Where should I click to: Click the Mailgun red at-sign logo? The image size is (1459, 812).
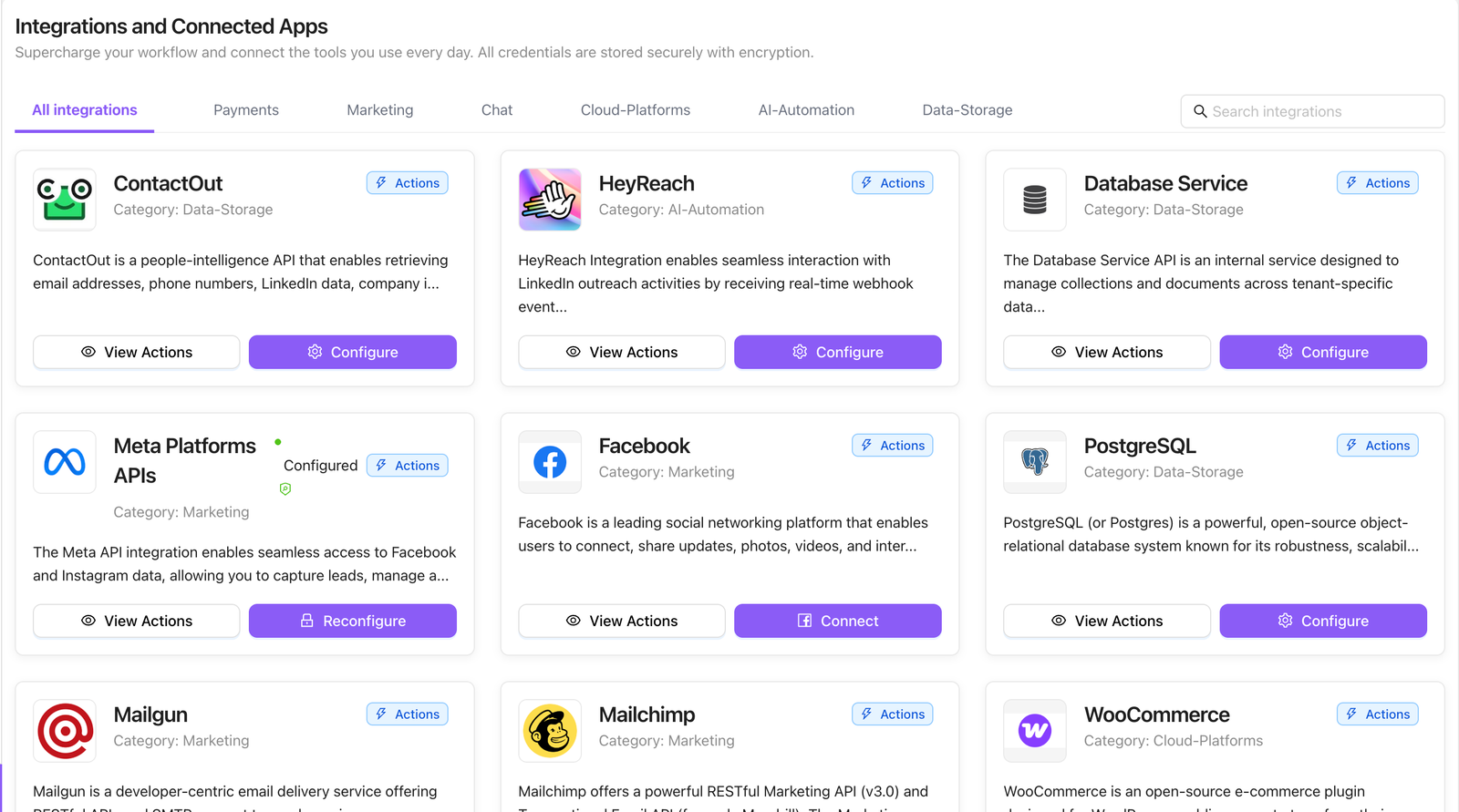tap(65, 730)
